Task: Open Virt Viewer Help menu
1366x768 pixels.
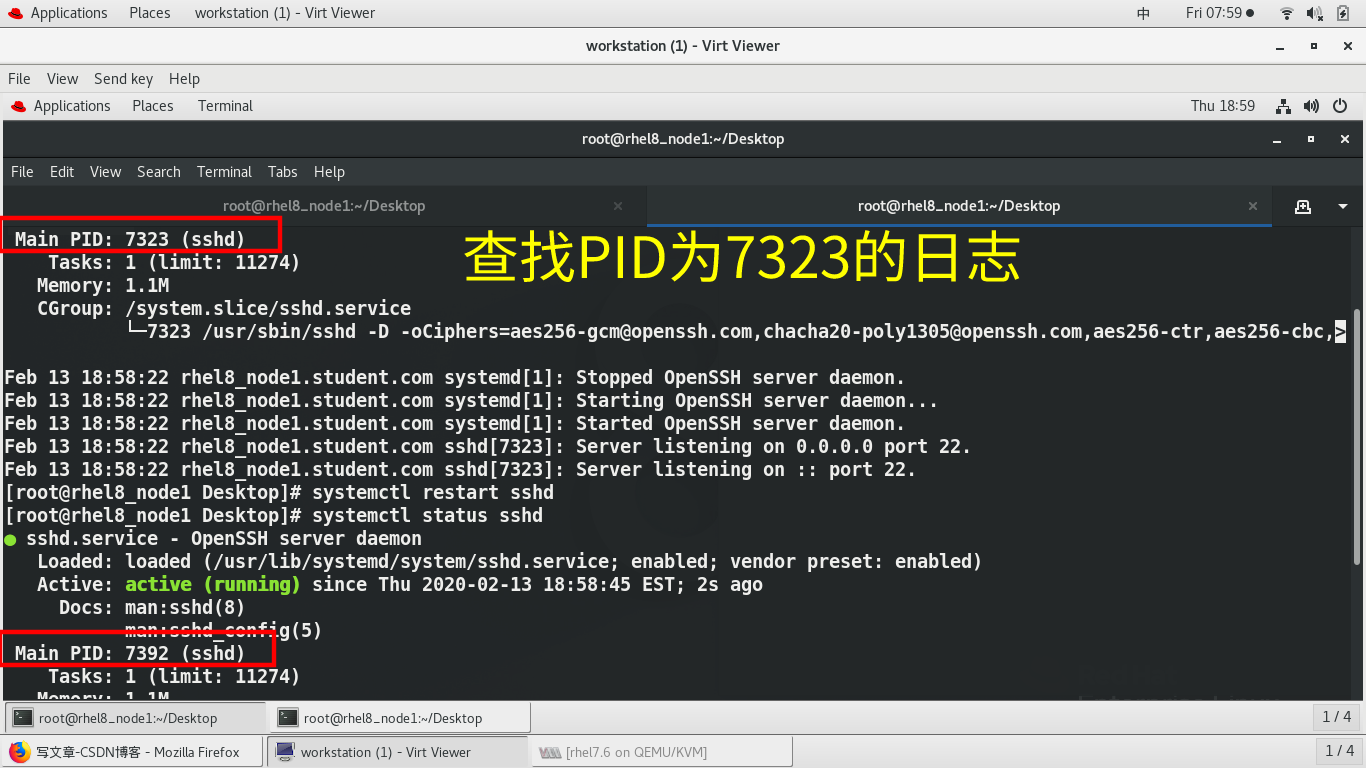Action: 184,79
